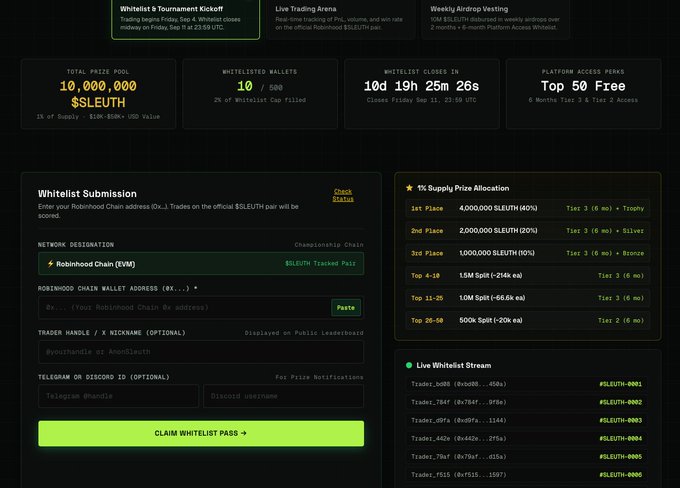Click the Championship Chain label
The height and width of the screenshot is (488, 680).
[x=329, y=245]
